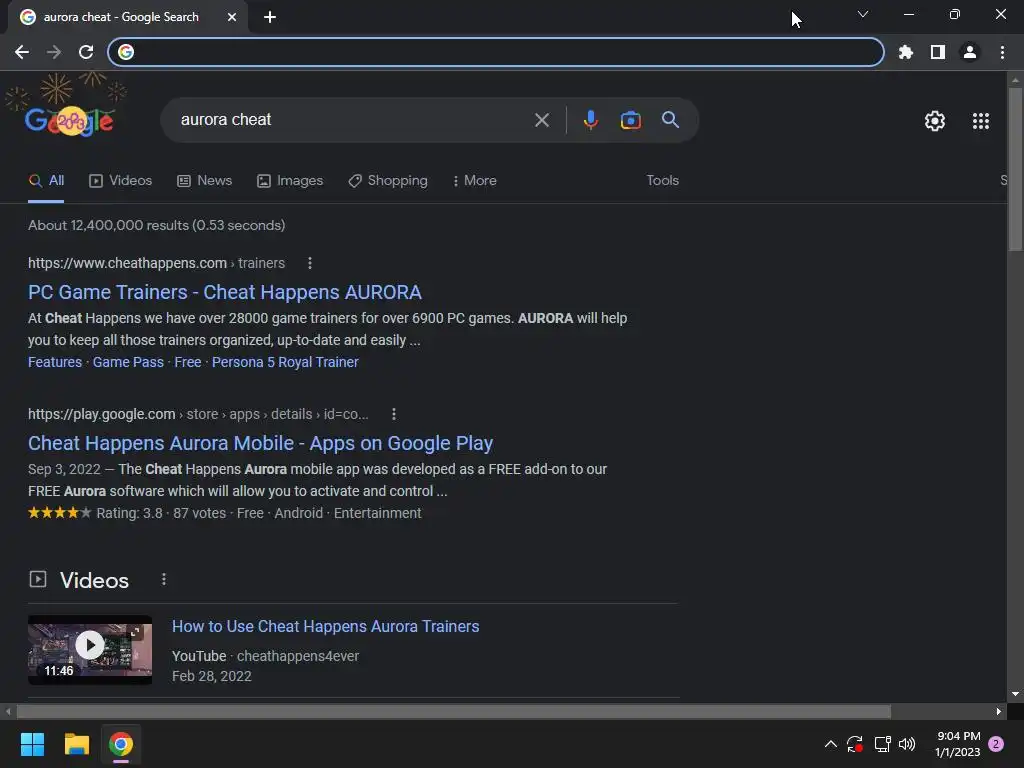Open the network display tray icon
Viewport: 1024px width, 768px height.
(882, 744)
